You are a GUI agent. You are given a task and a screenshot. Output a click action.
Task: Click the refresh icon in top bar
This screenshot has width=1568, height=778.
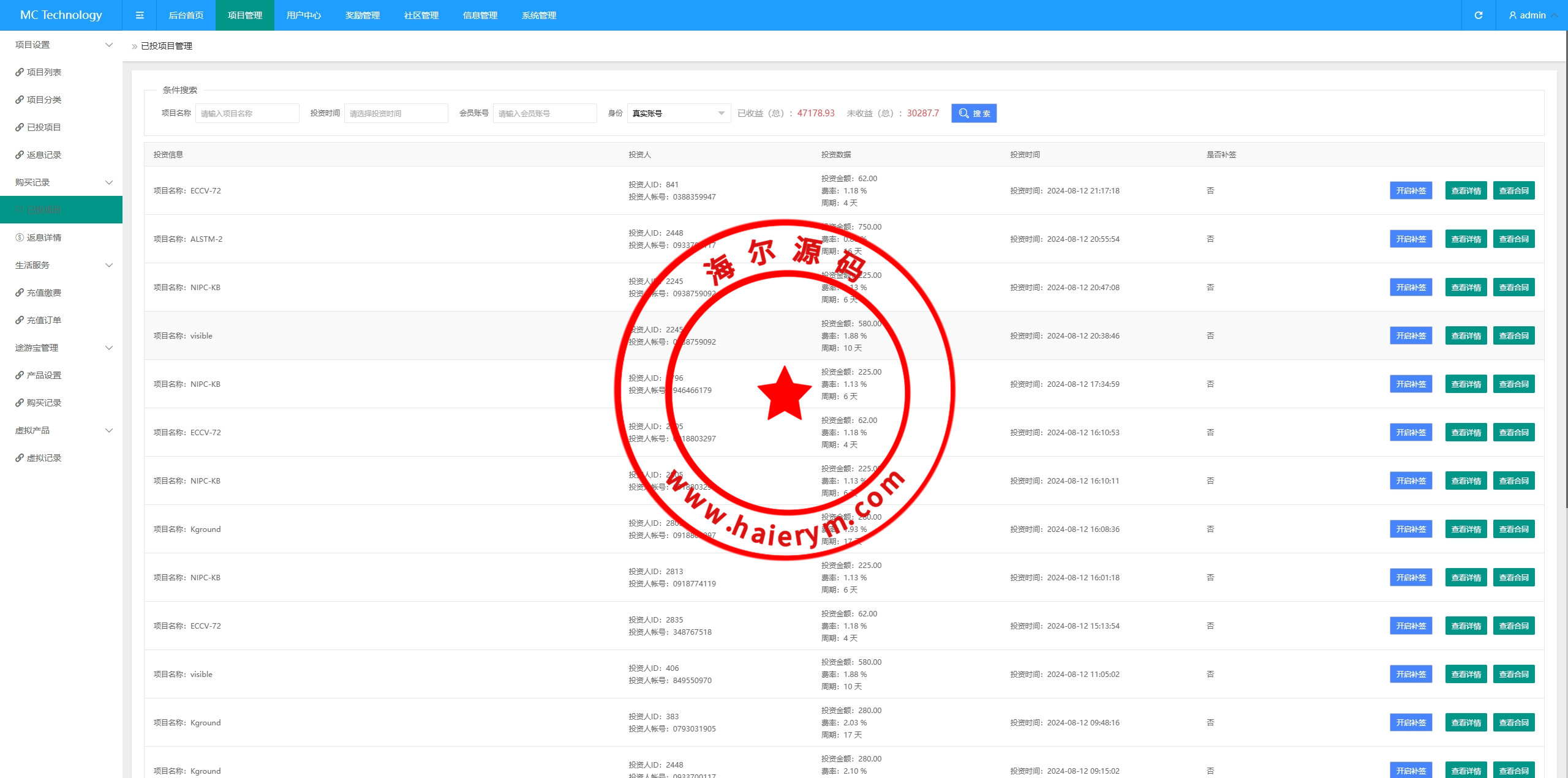pyautogui.click(x=1478, y=15)
